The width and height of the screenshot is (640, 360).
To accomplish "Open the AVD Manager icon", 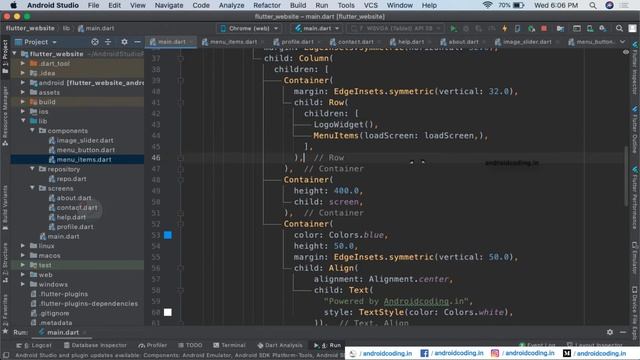I will pos(590,29).
